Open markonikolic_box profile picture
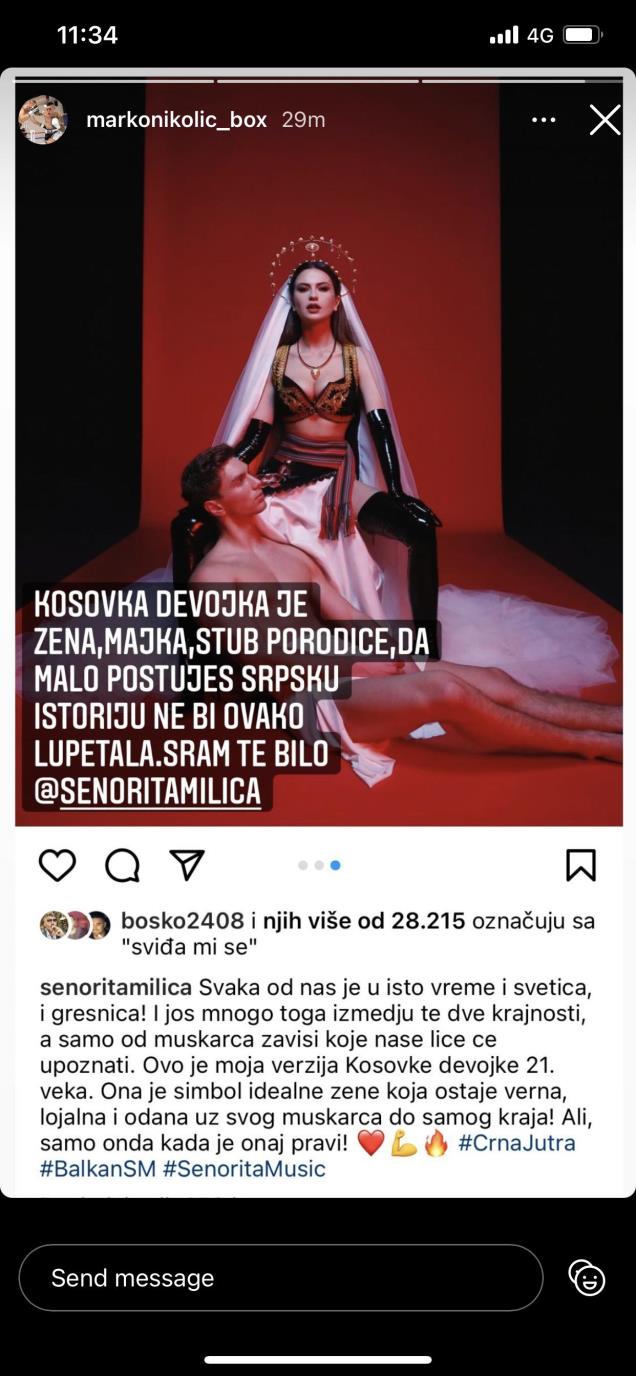 click(x=43, y=120)
